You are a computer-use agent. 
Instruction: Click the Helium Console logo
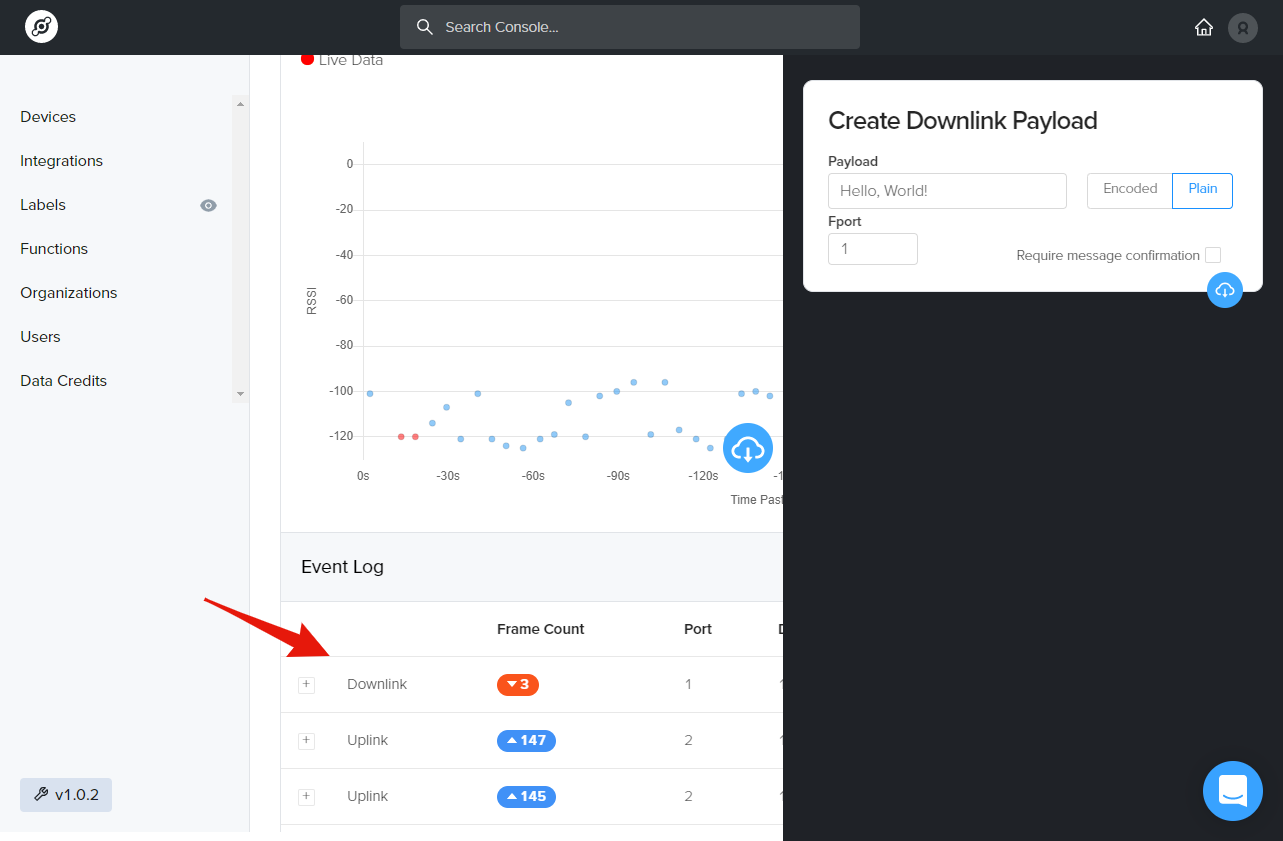click(41, 27)
